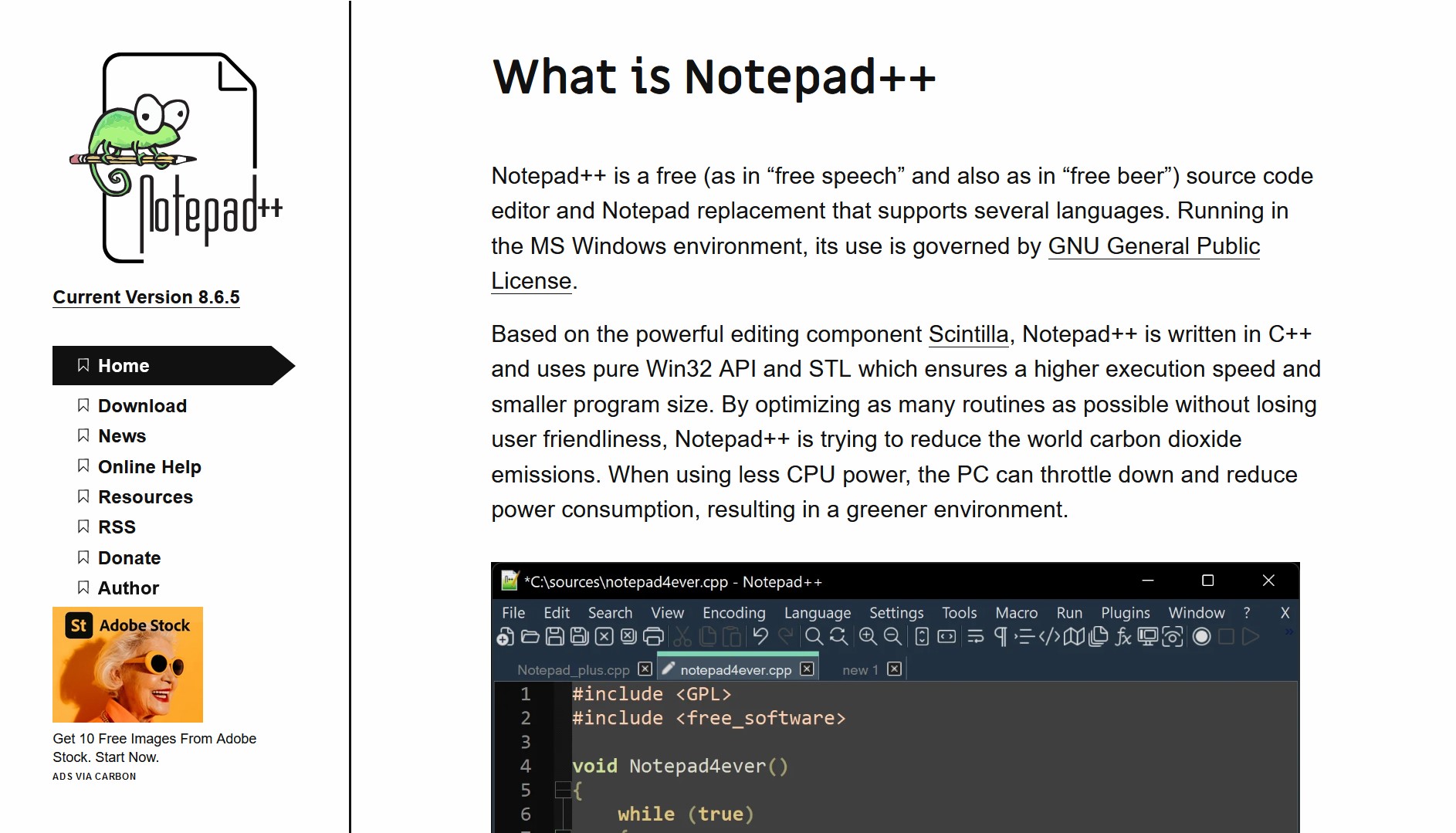Close the new 1 tab

point(894,669)
